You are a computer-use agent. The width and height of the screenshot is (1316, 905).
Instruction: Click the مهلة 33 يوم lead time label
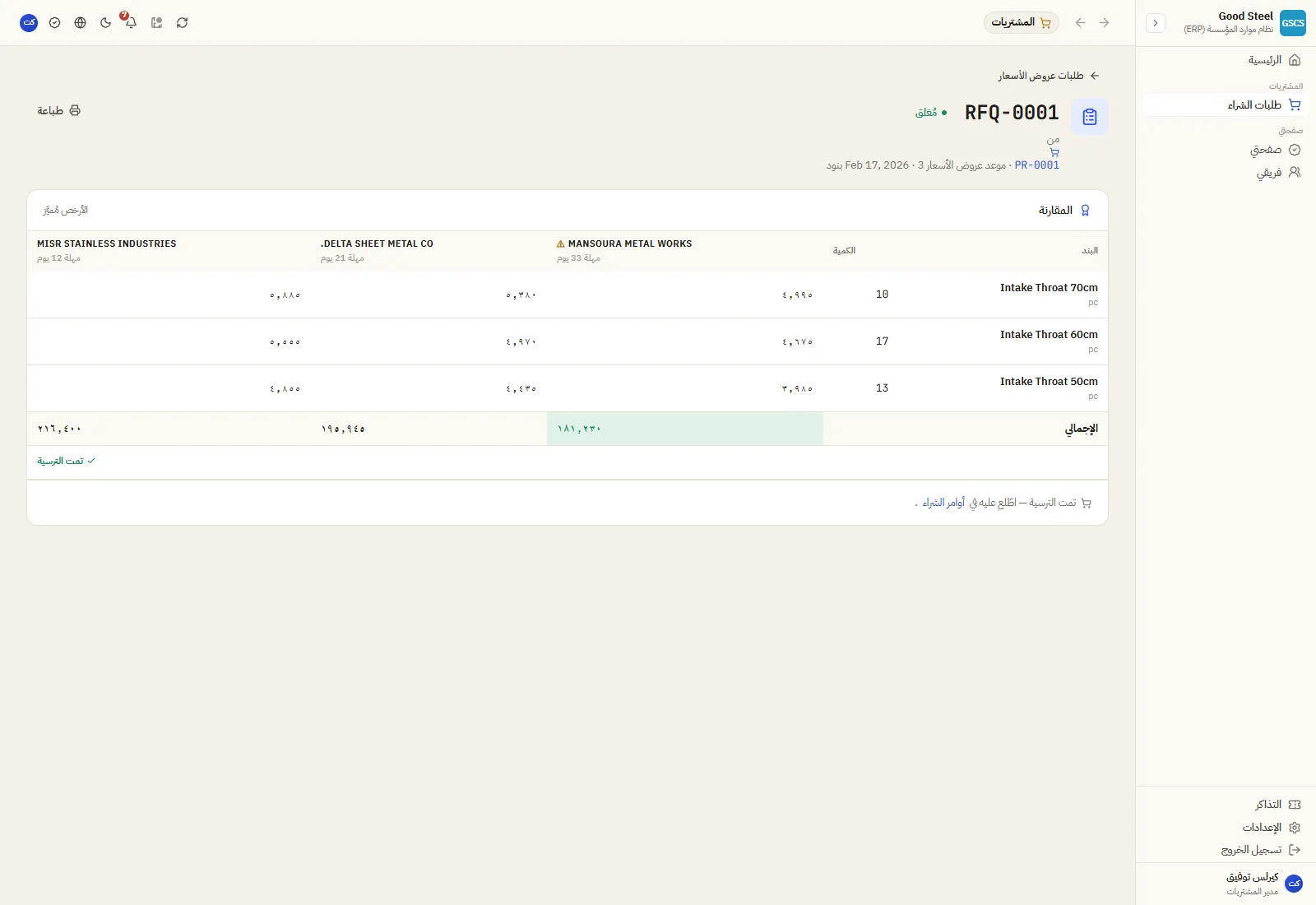pyautogui.click(x=578, y=258)
